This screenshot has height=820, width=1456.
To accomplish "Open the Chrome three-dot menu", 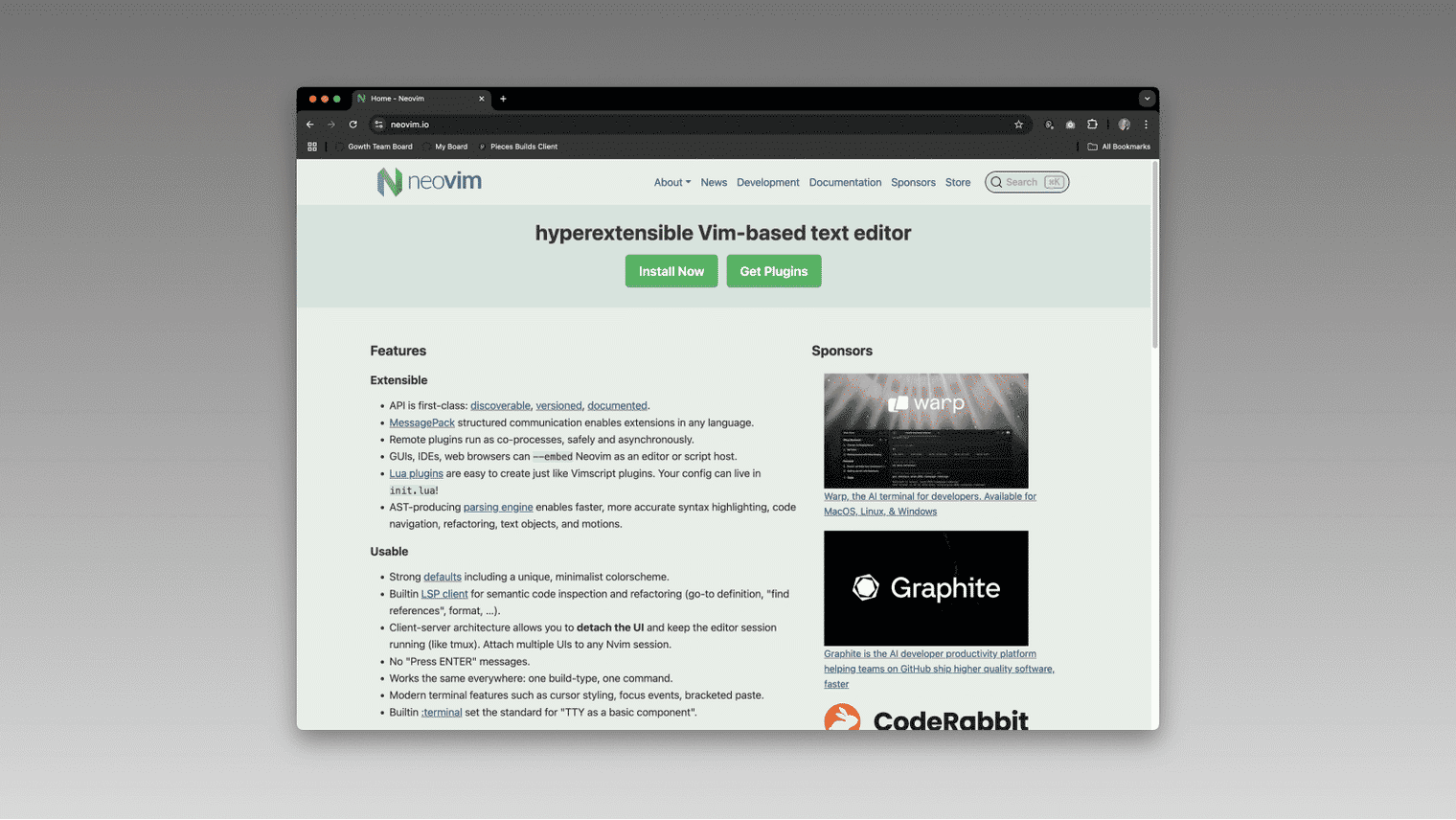I will [x=1146, y=125].
